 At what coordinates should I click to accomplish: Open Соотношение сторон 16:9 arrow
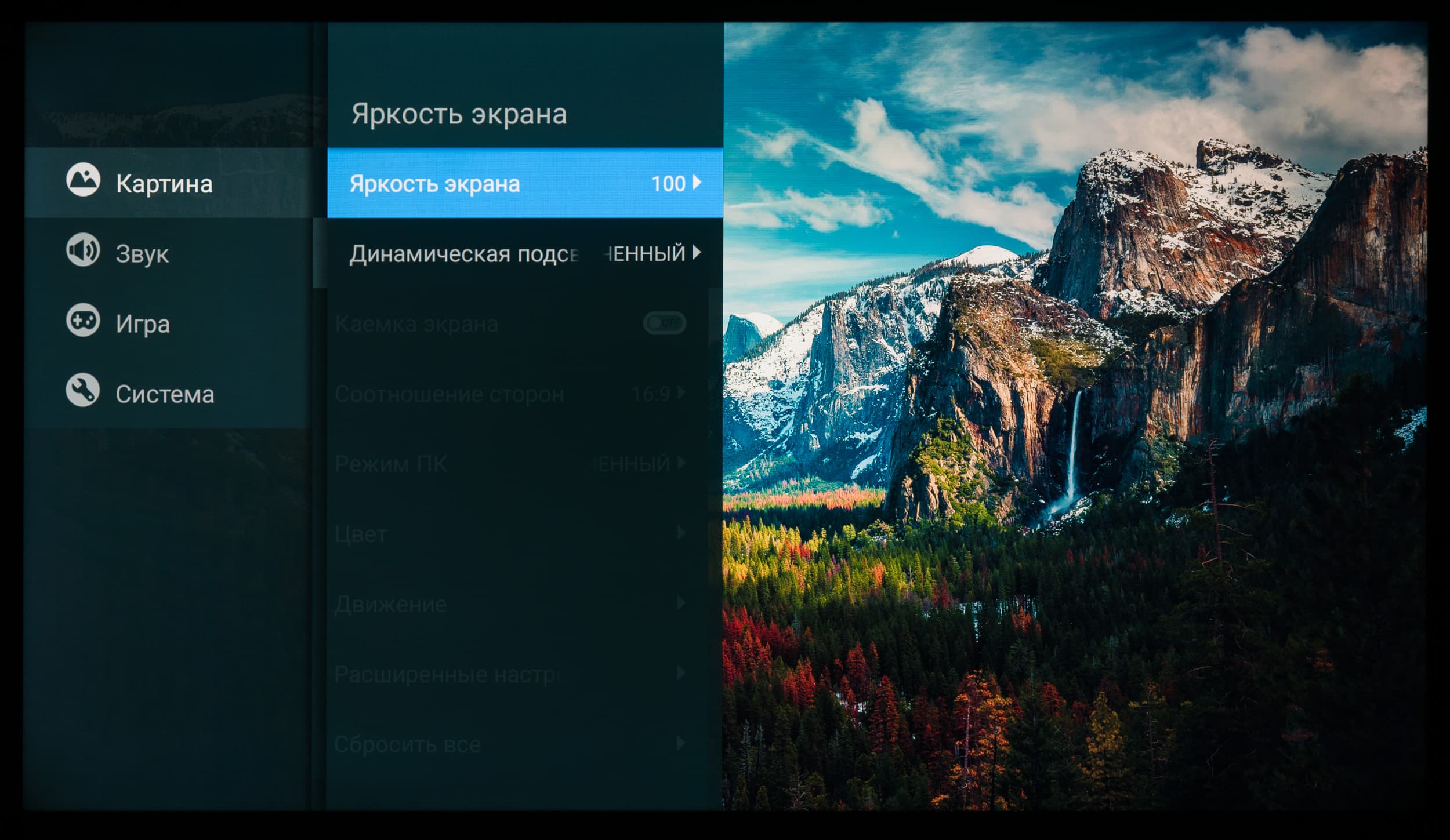point(681,393)
